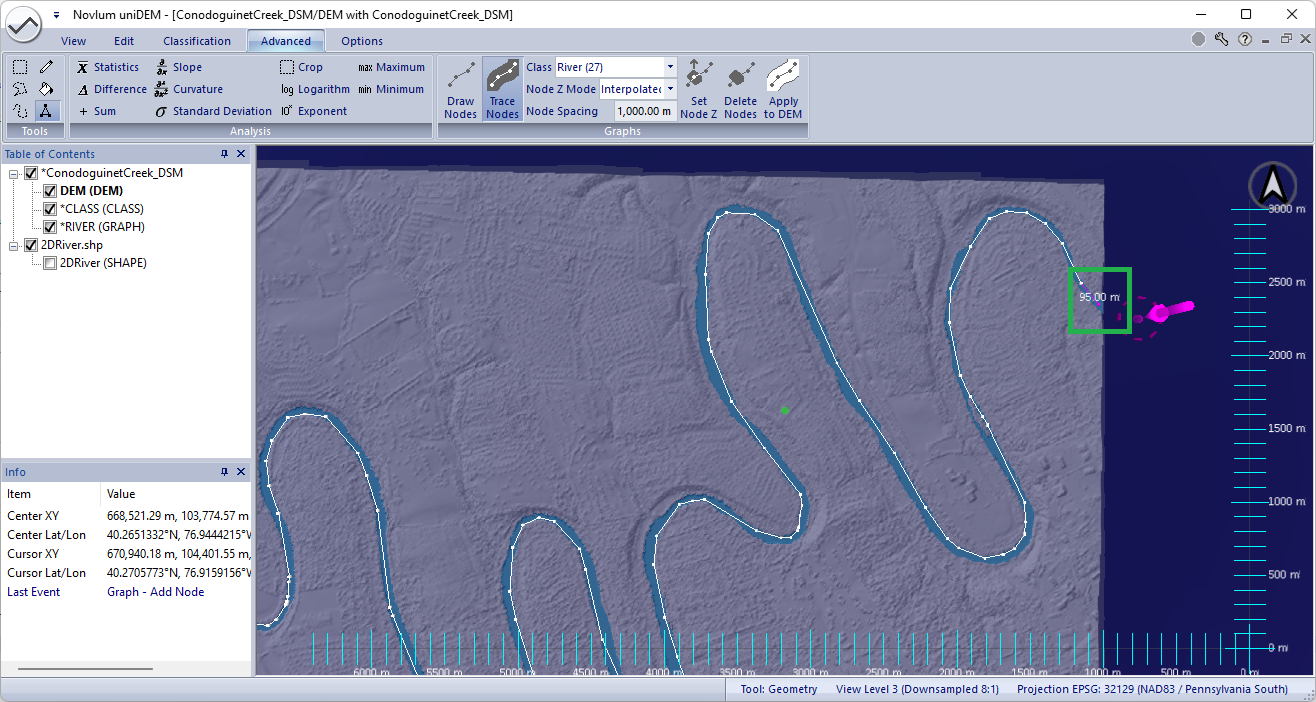This screenshot has height=702, width=1316.
Task: Restore the inner document window
Action: tap(1286, 40)
